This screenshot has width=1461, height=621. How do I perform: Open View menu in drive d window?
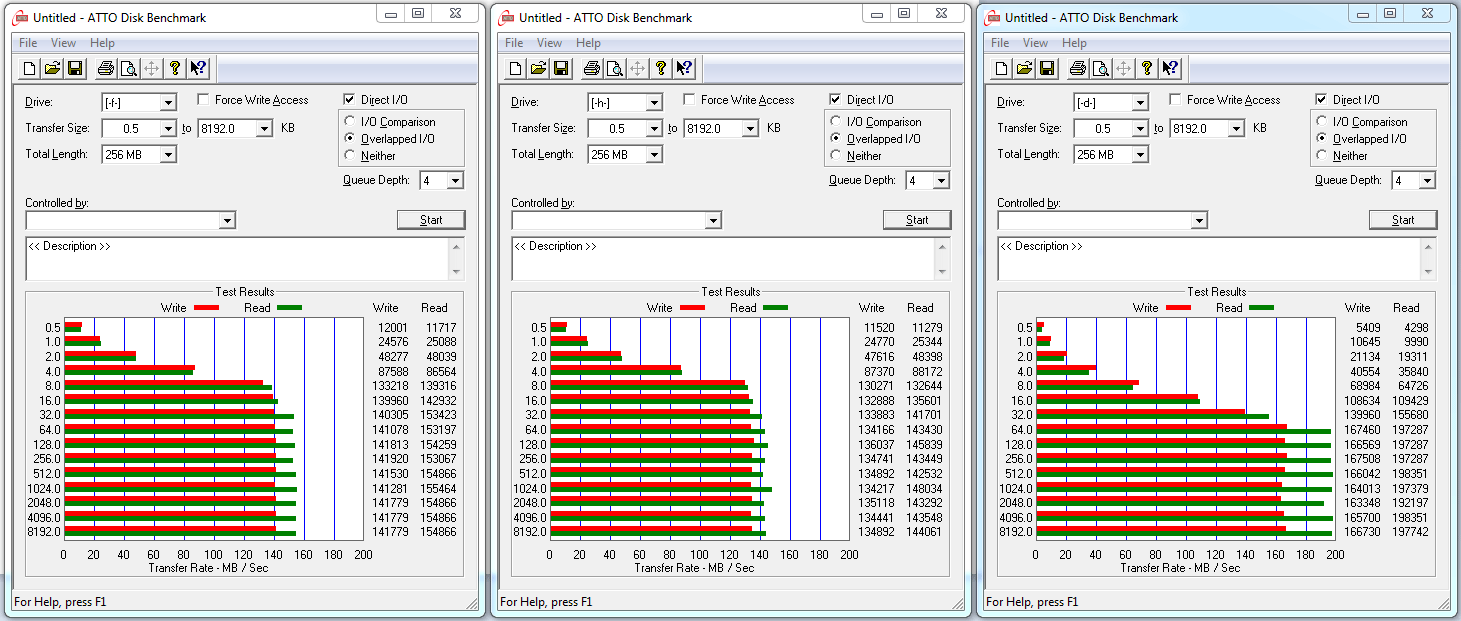pyautogui.click(x=1035, y=43)
